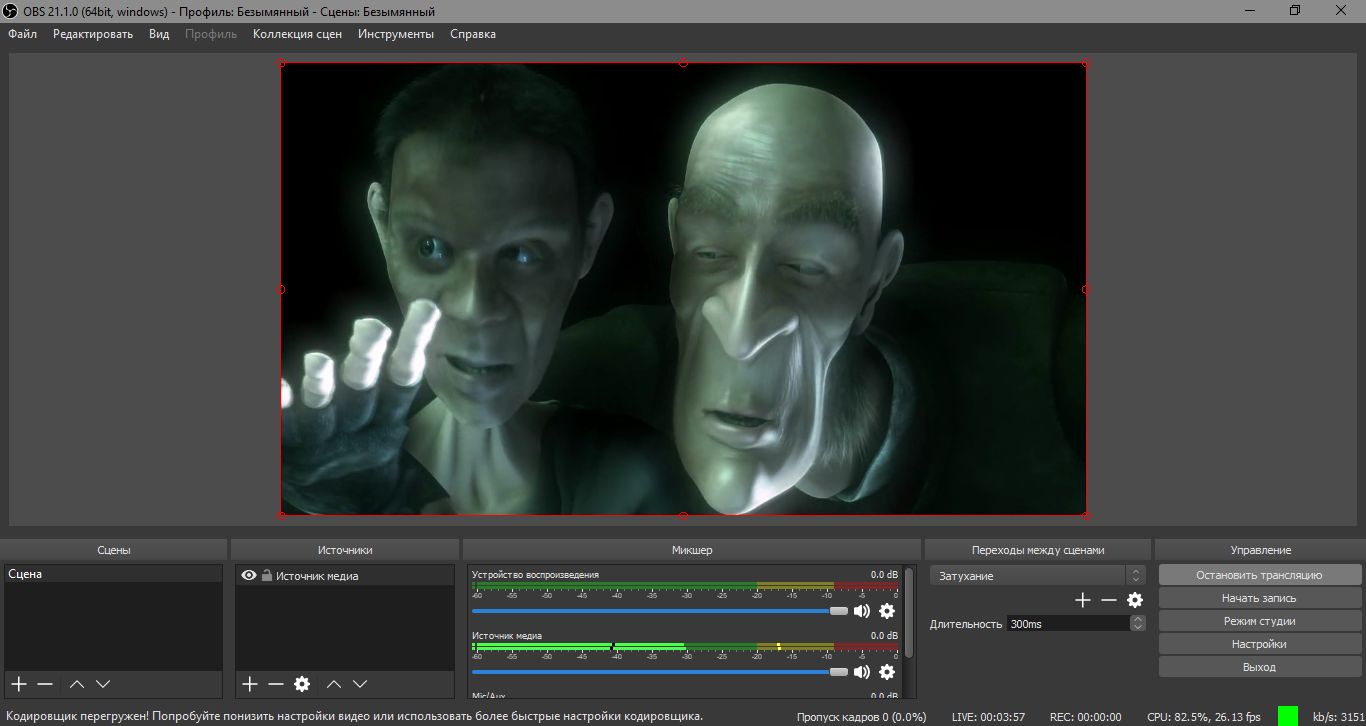Open transition properties gear icon
The image size is (1366, 726).
click(1134, 600)
